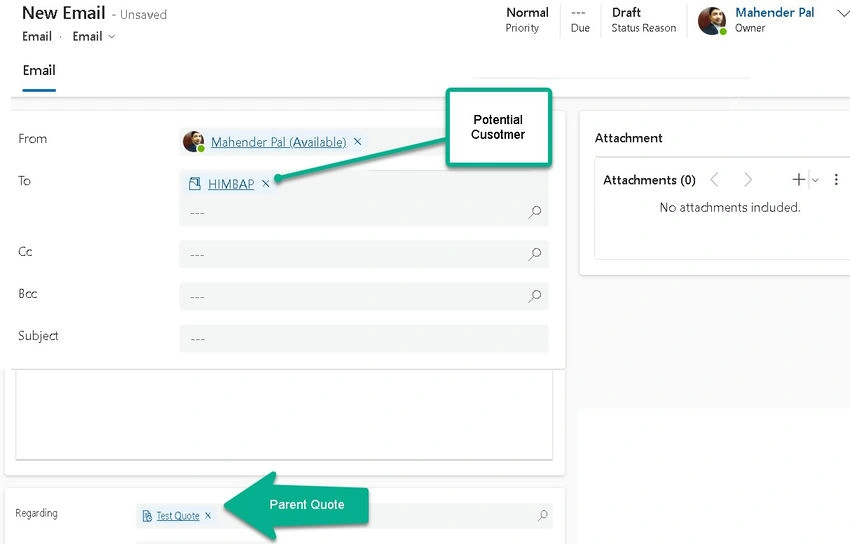Open attachments more options menu
The width and height of the screenshot is (850, 544).
(x=836, y=179)
